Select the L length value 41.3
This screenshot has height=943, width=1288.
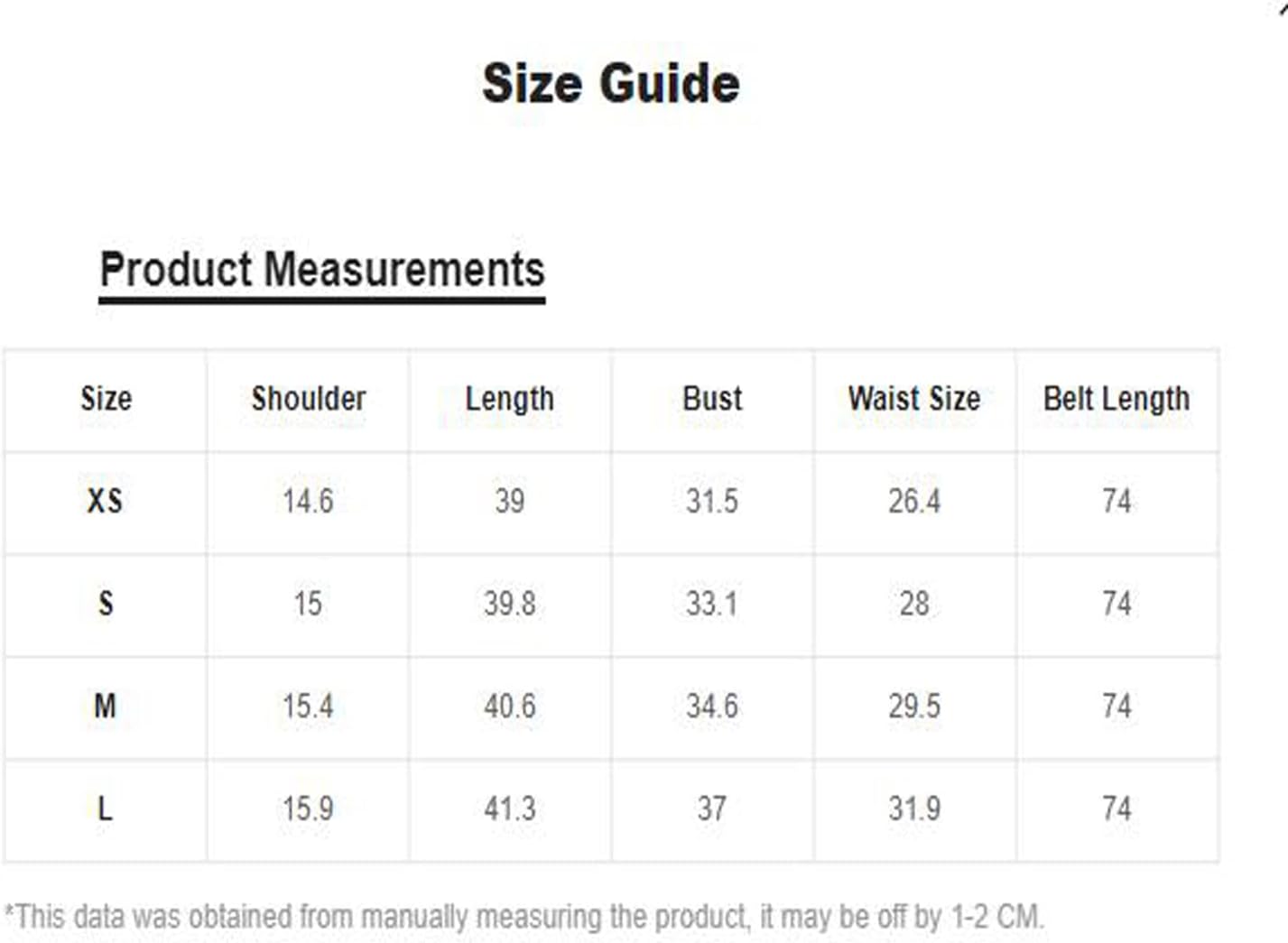(x=510, y=809)
